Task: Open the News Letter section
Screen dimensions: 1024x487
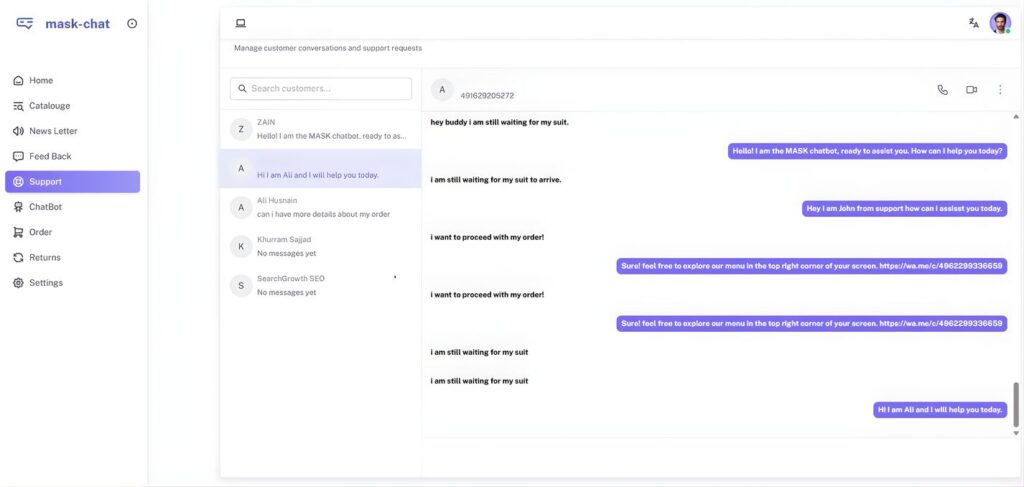Action: 52,131
